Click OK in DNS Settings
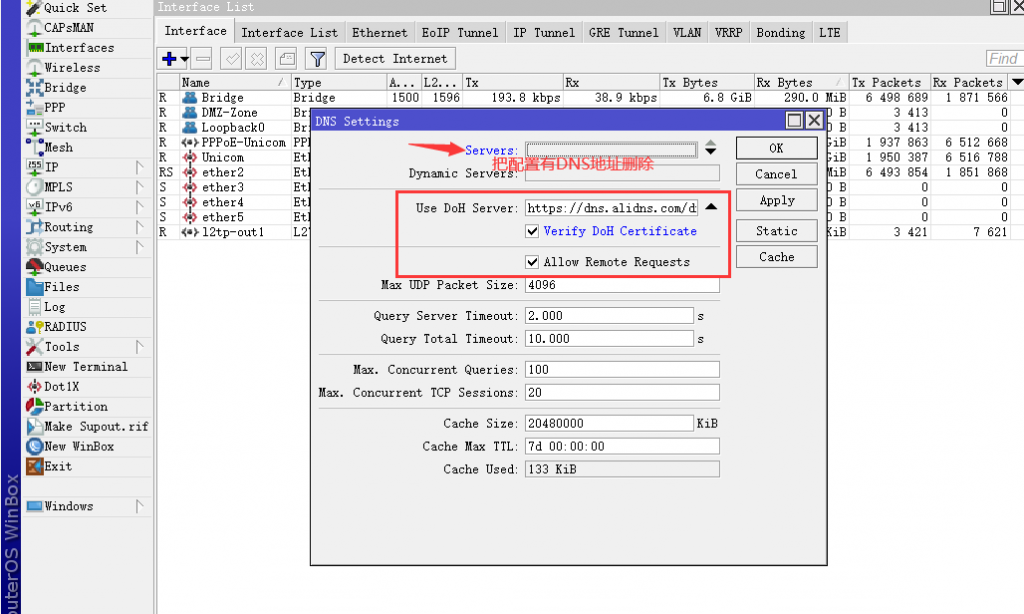 (776, 148)
